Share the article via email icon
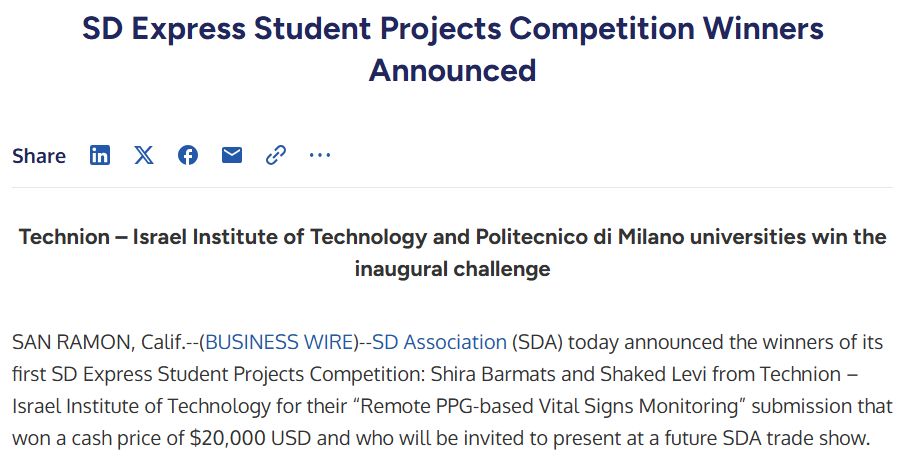This screenshot has height=469, width=904. pyautogui.click(x=232, y=155)
